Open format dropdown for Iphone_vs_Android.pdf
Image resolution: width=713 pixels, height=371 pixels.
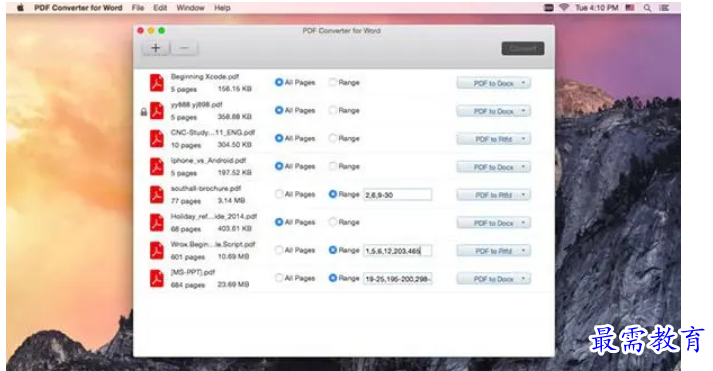[493, 167]
